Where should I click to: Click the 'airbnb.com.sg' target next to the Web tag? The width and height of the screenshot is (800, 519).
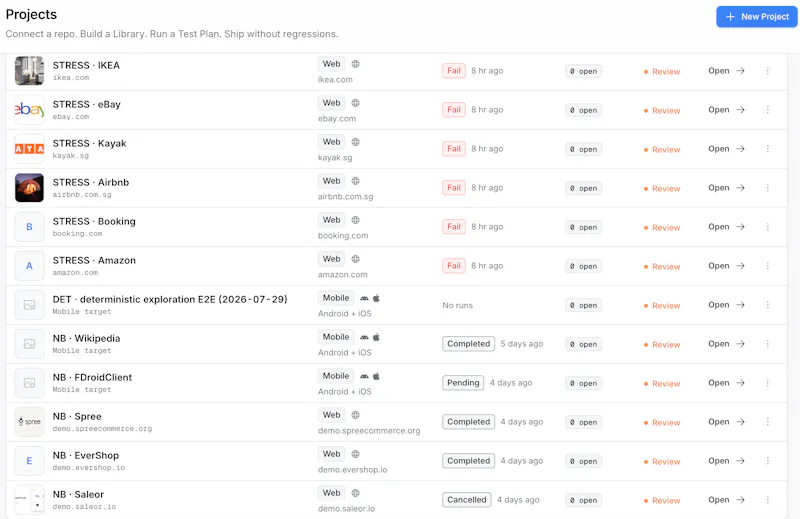pos(345,196)
